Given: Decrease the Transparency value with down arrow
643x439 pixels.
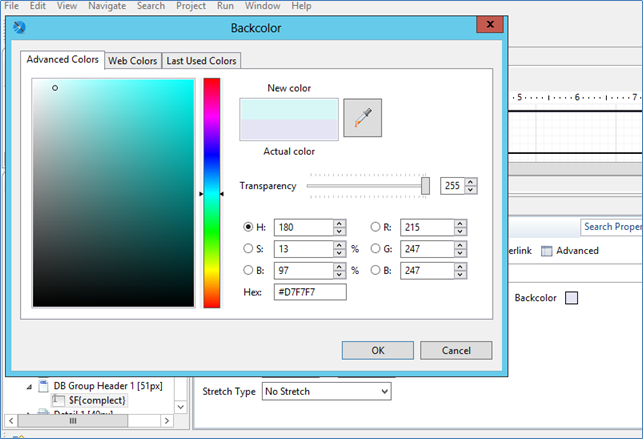Looking at the screenshot, I should click(471, 190).
